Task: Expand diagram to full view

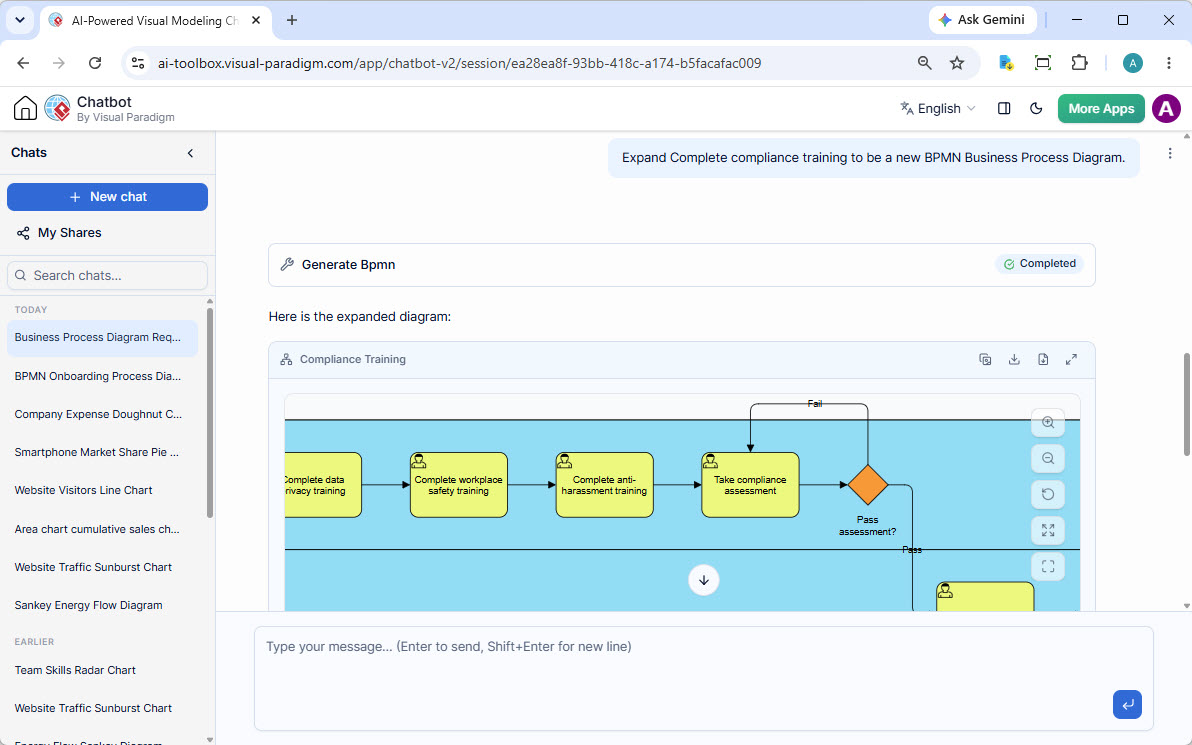Action: 1071,360
